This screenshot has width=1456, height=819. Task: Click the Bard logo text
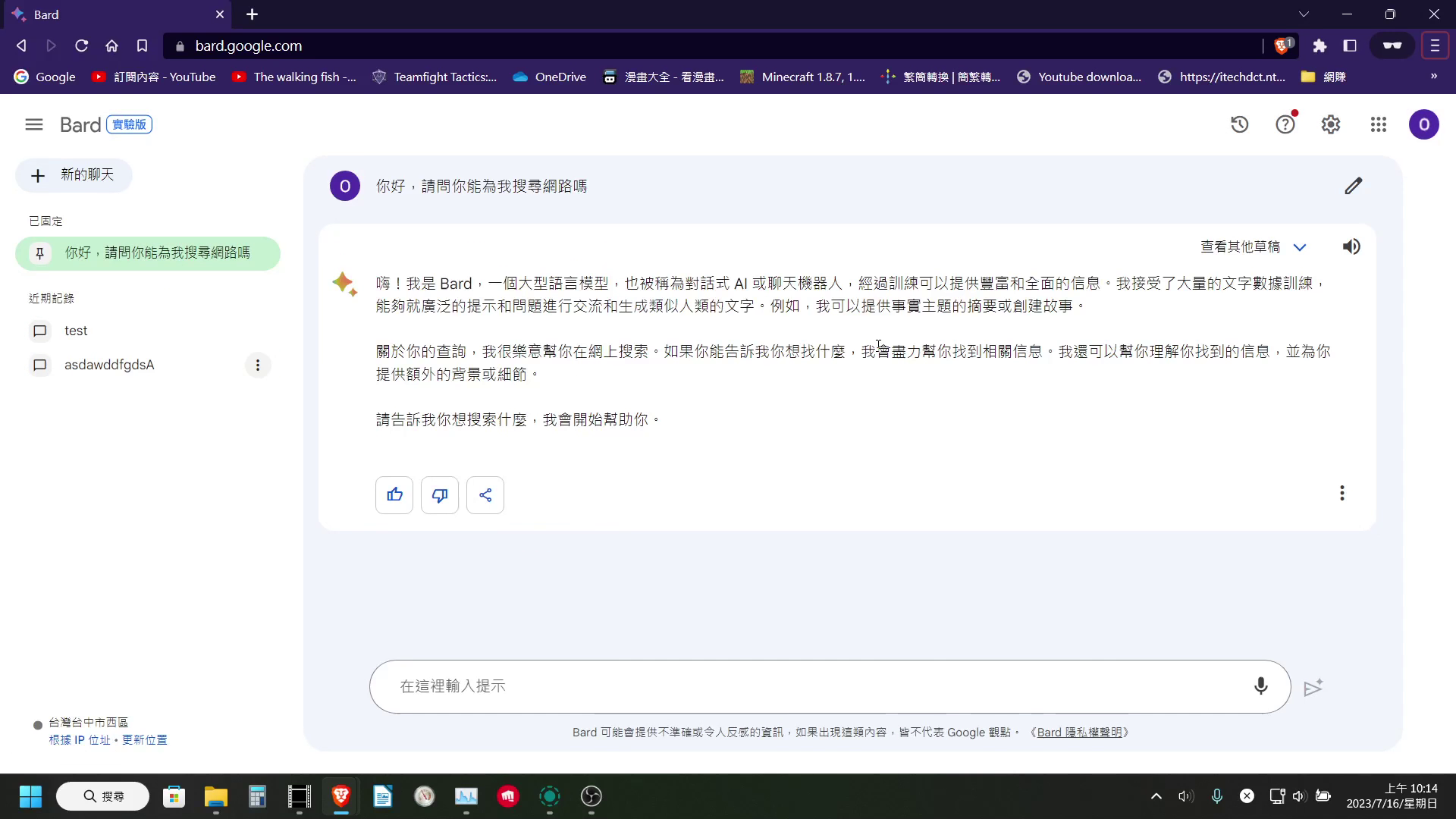pyautogui.click(x=80, y=124)
